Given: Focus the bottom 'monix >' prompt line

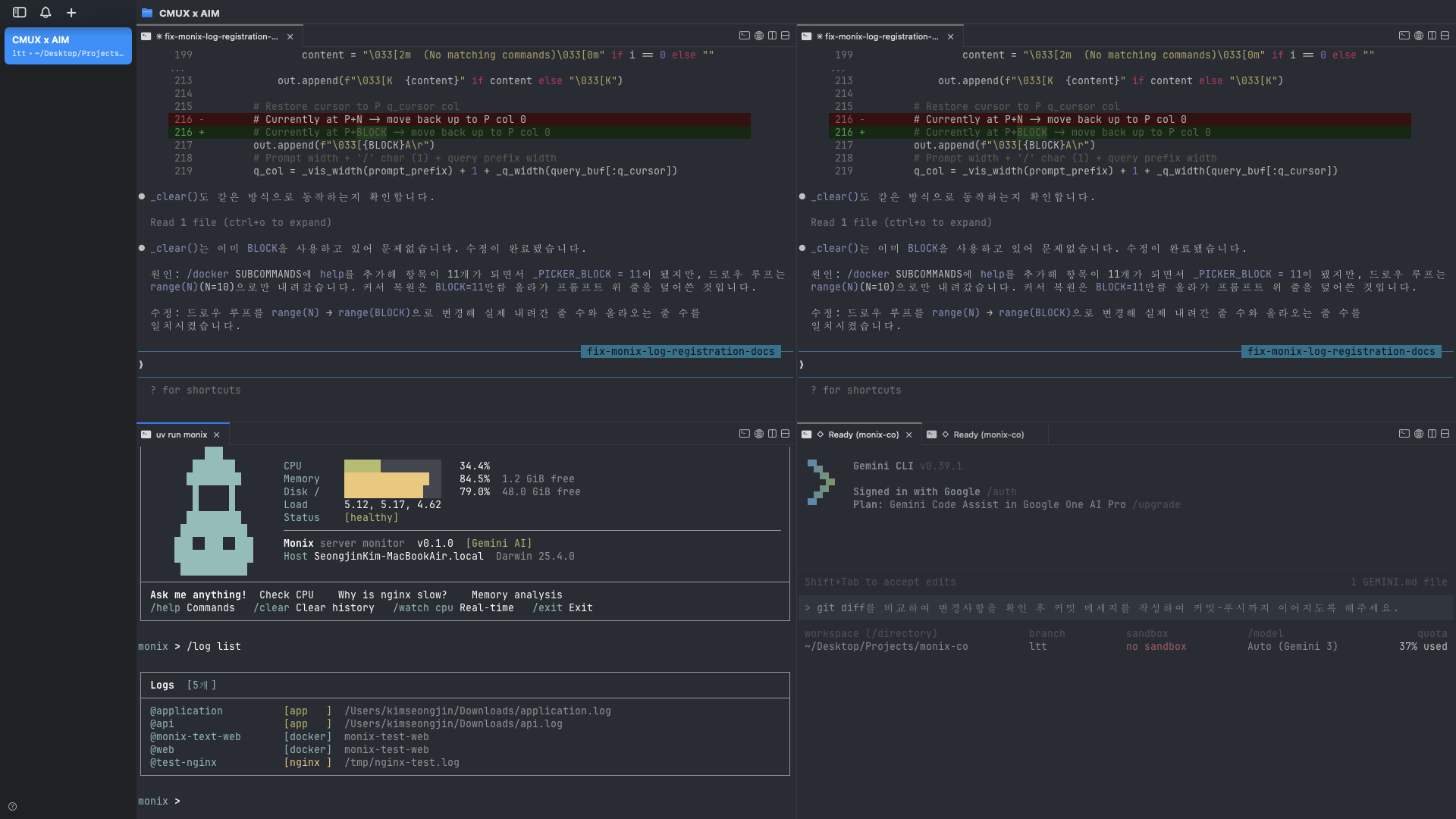Looking at the screenshot, I should coord(464,802).
